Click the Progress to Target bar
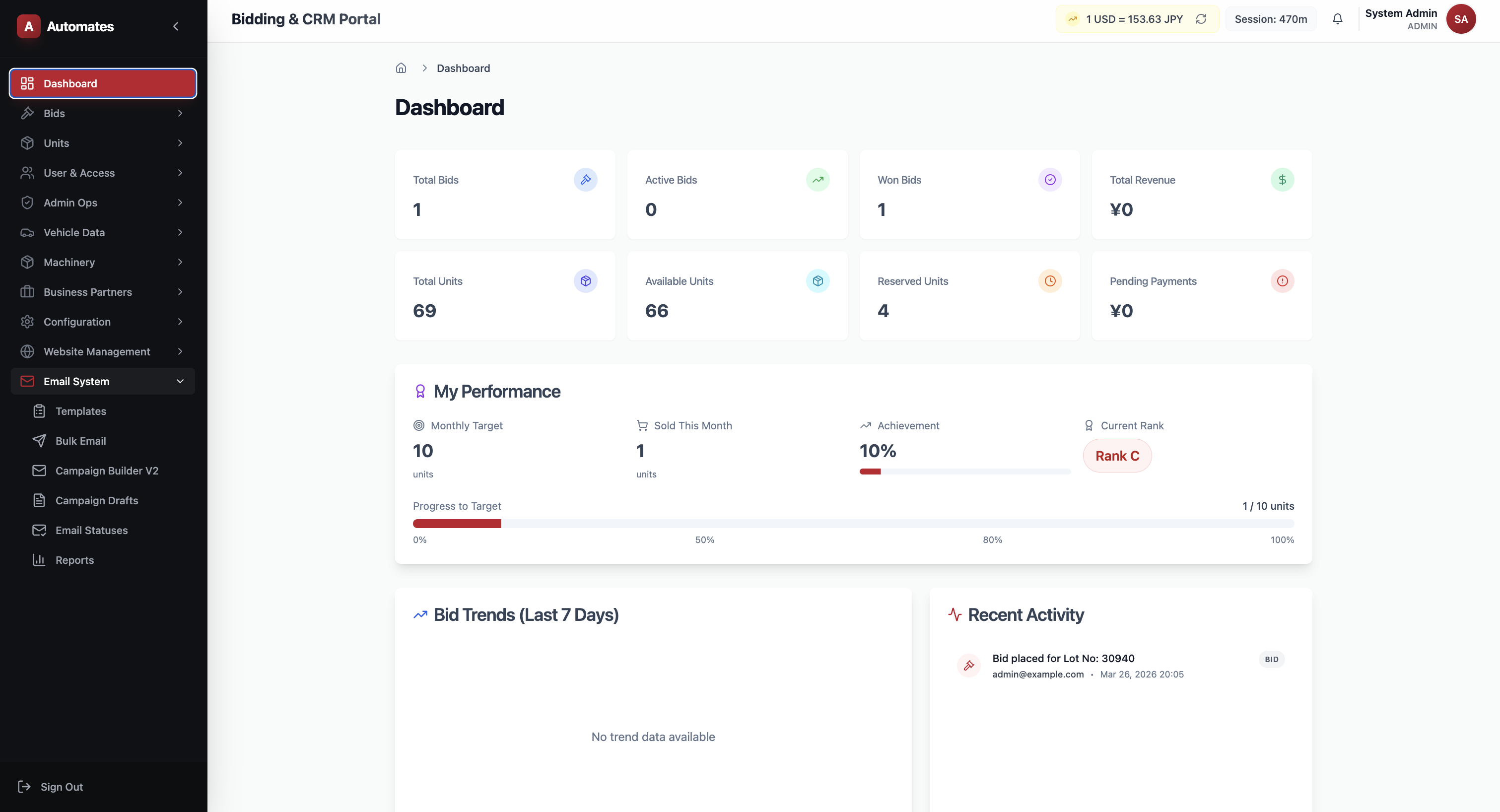This screenshot has width=1500, height=812. 853,524
